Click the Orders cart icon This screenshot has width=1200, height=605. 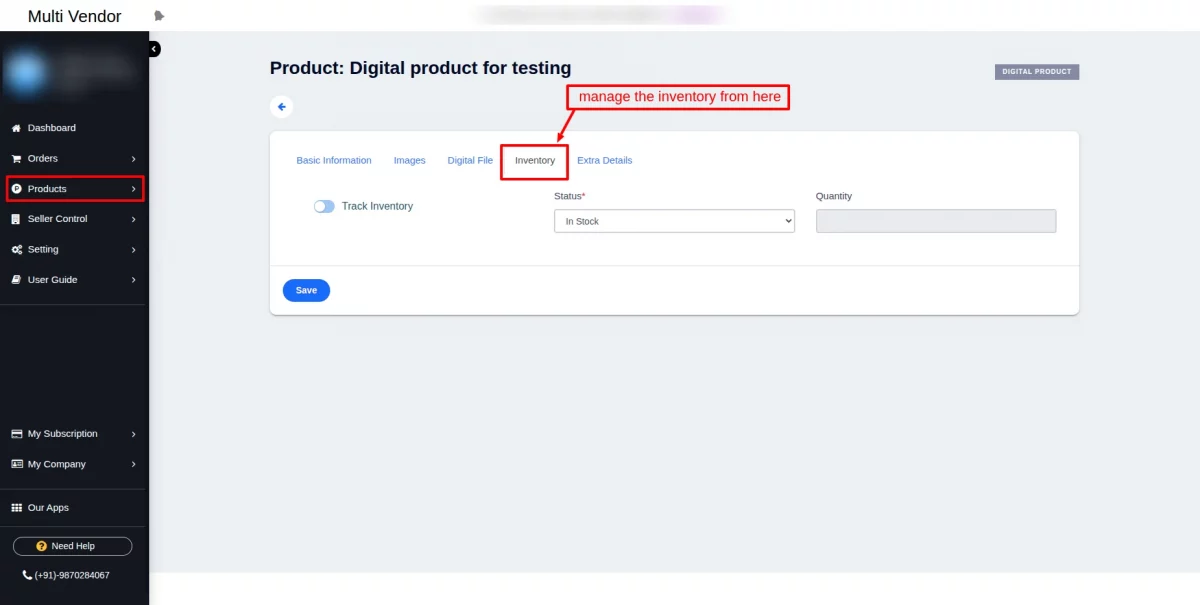(16, 158)
